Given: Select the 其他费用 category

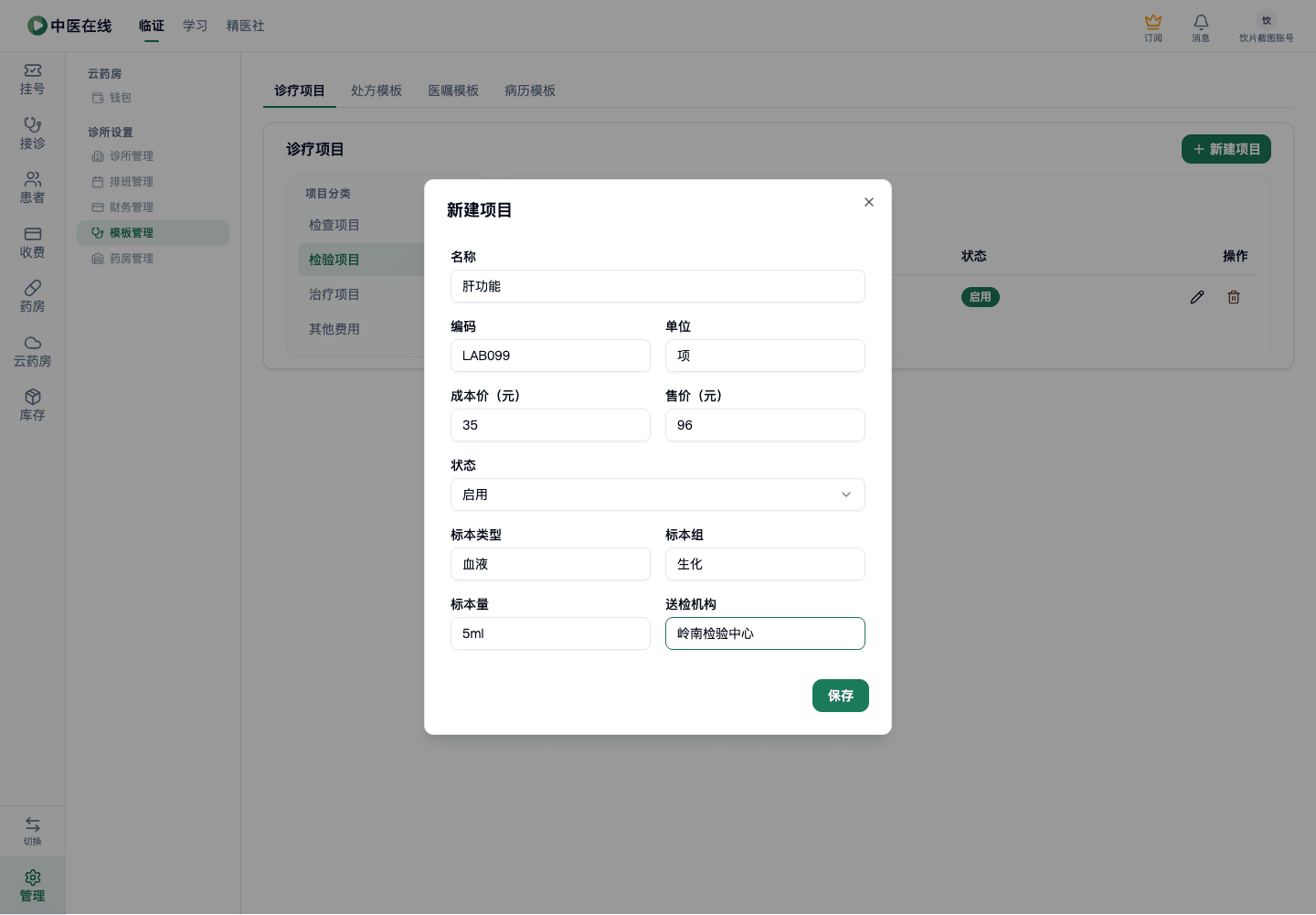Looking at the screenshot, I should [334, 329].
